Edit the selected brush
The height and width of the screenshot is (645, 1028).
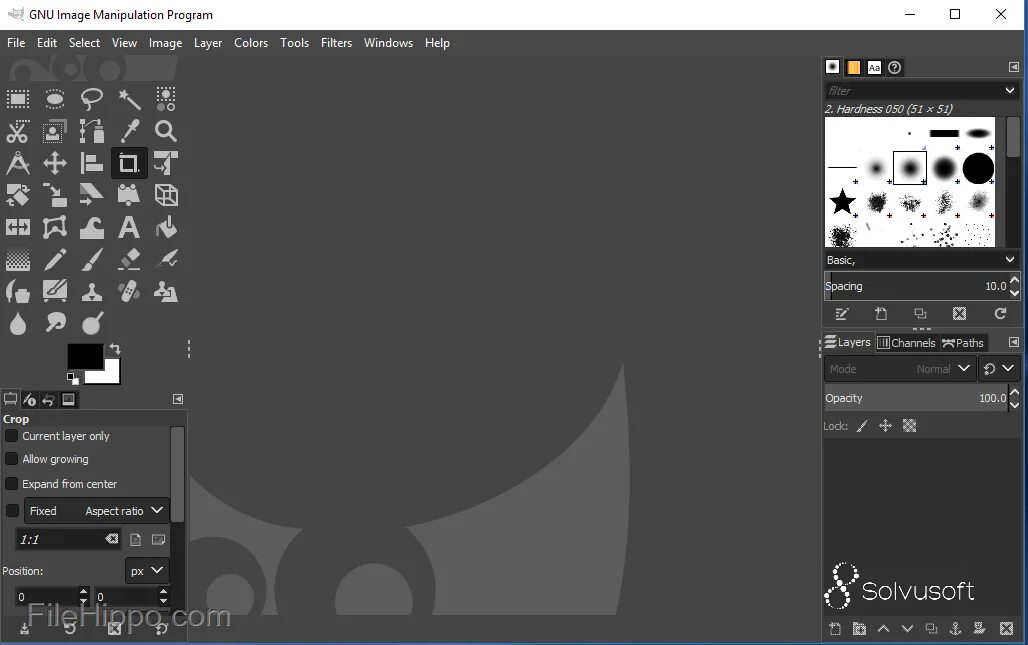[842, 314]
